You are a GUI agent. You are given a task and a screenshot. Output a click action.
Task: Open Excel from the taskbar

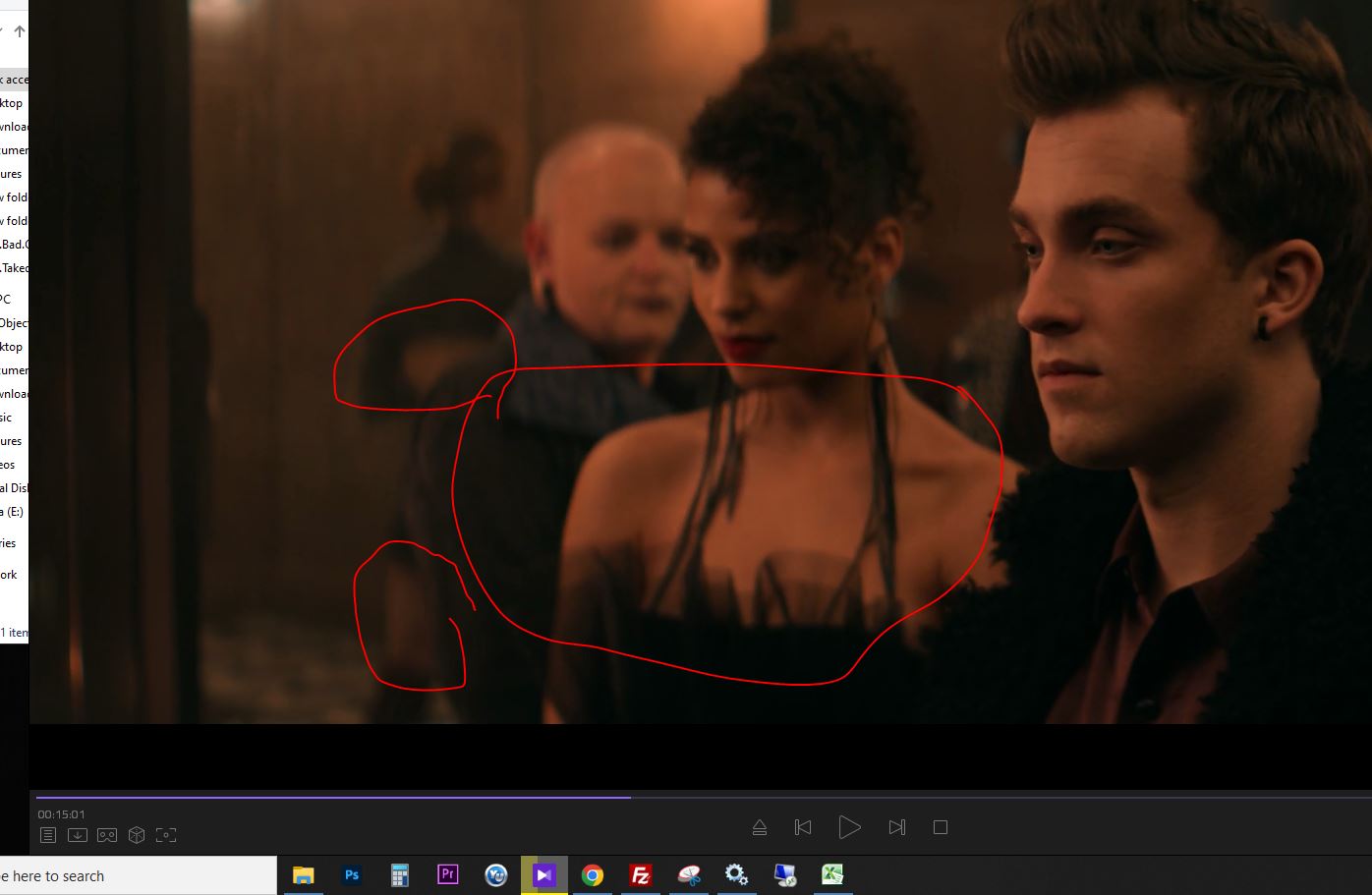[x=832, y=874]
